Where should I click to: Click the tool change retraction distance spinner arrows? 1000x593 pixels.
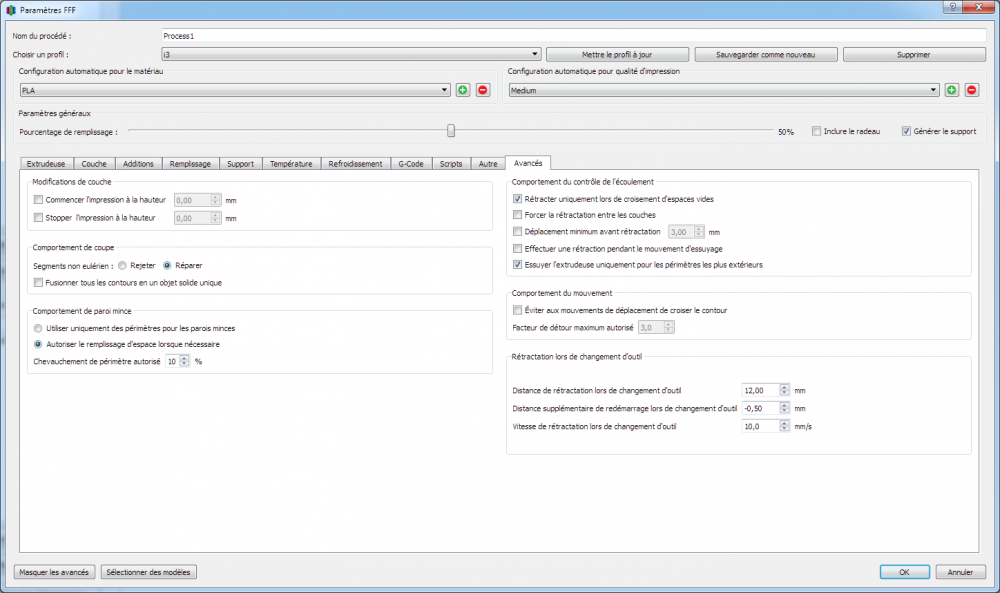(x=784, y=390)
